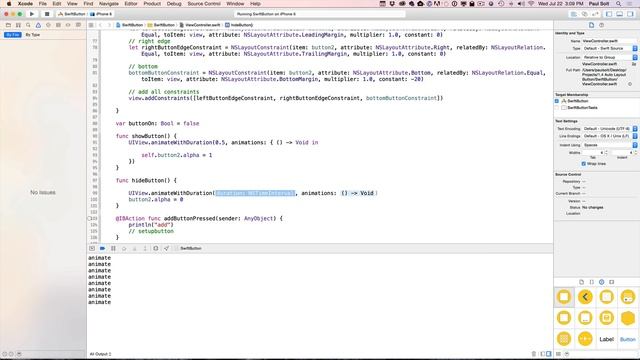
Task: Open the Location dropdown
Action: 610,58
